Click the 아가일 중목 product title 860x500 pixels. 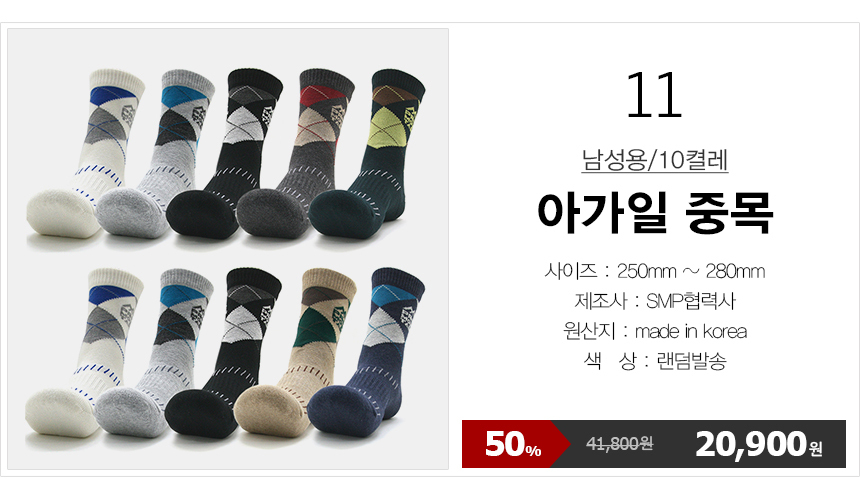tap(655, 213)
